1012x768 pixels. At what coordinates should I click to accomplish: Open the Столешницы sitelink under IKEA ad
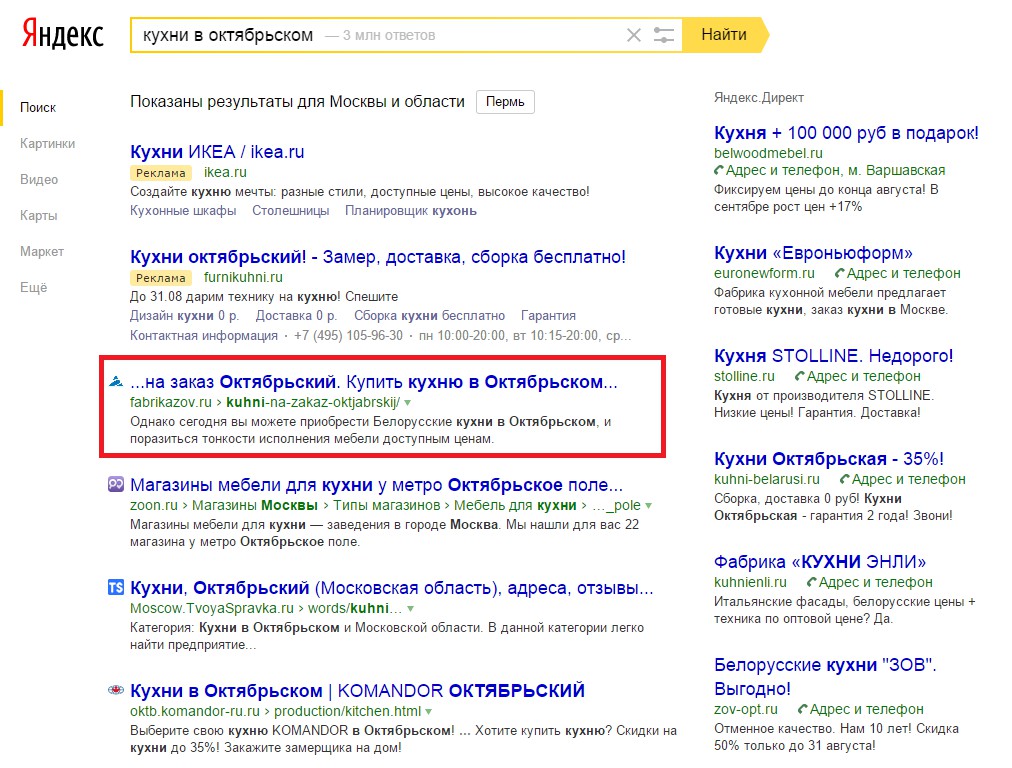click(x=290, y=210)
